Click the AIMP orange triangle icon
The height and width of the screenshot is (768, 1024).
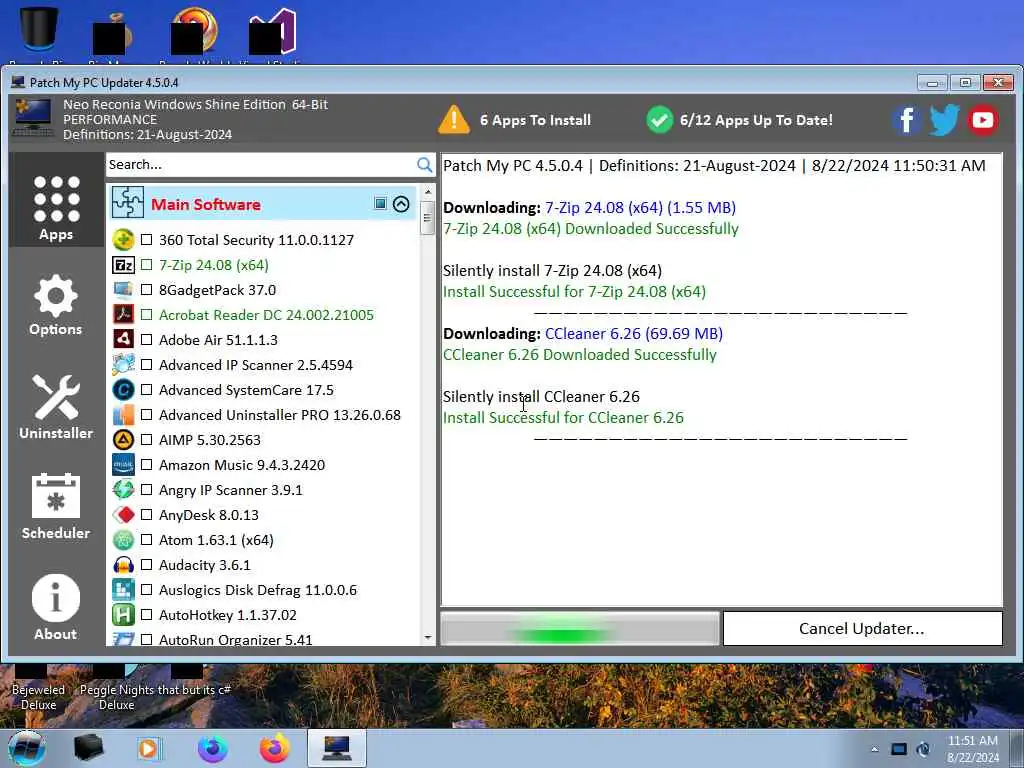123,440
